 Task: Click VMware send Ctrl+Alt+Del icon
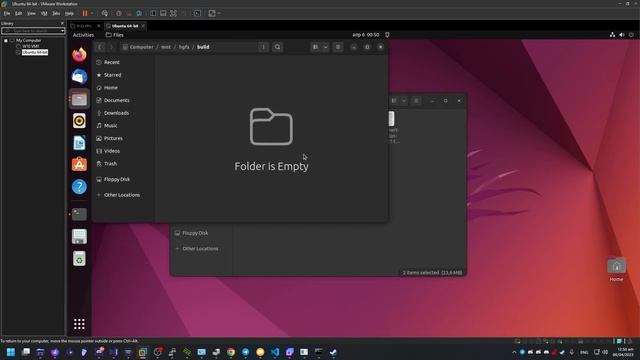105,13
